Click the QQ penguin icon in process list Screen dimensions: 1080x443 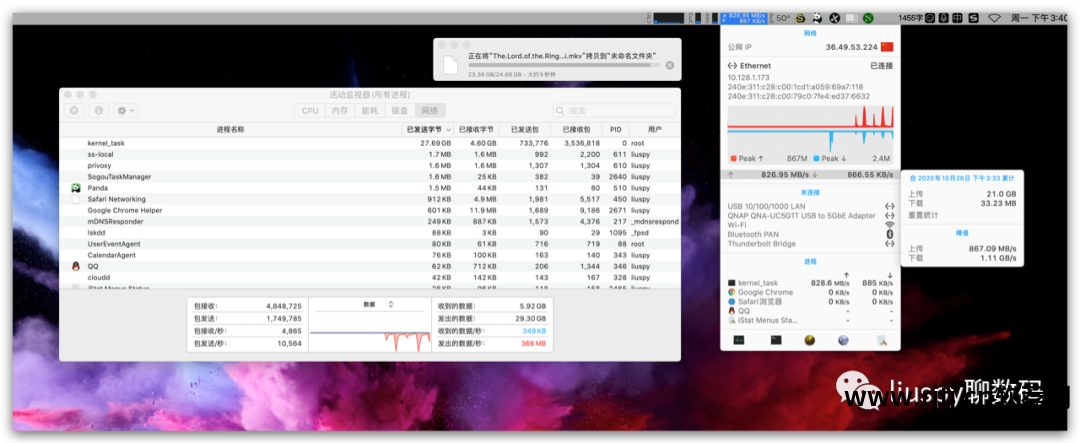(76, 267)
